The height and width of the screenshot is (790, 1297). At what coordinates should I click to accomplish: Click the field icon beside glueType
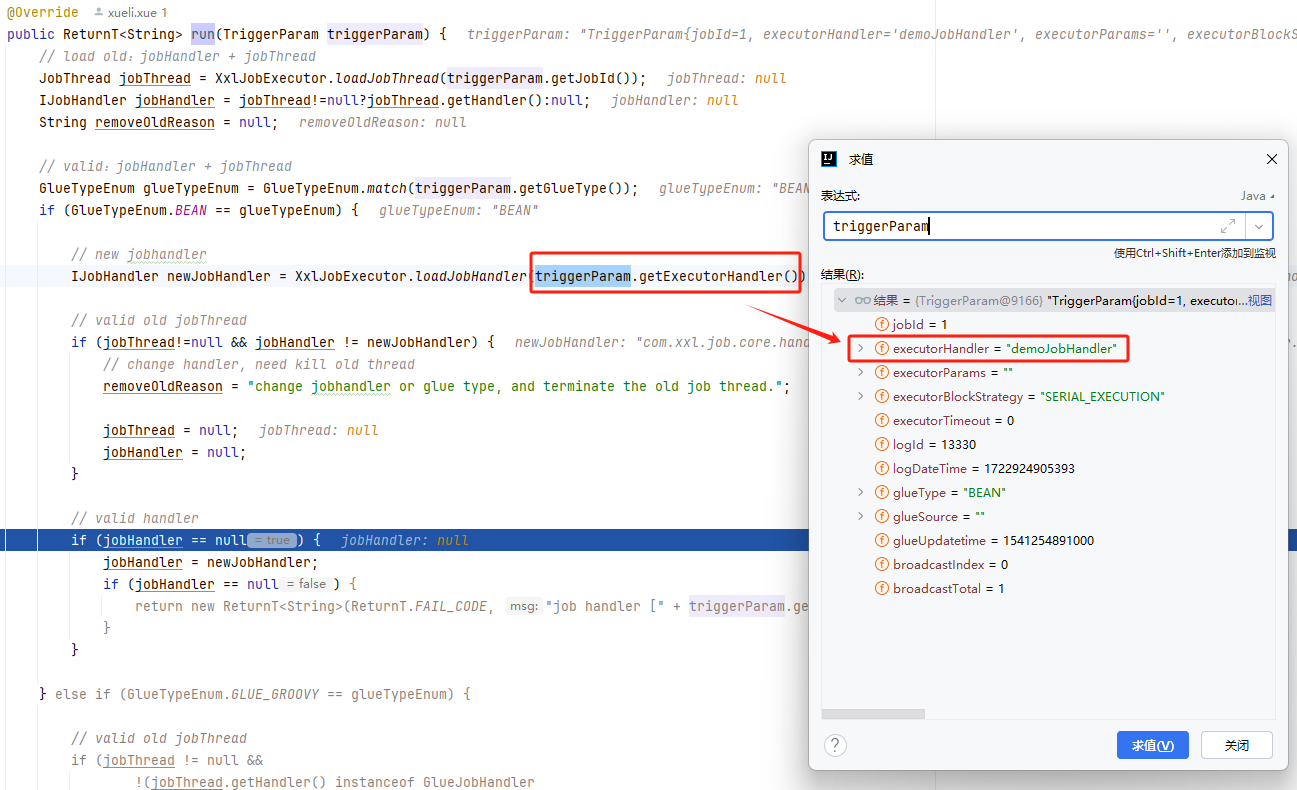point(882,492)
